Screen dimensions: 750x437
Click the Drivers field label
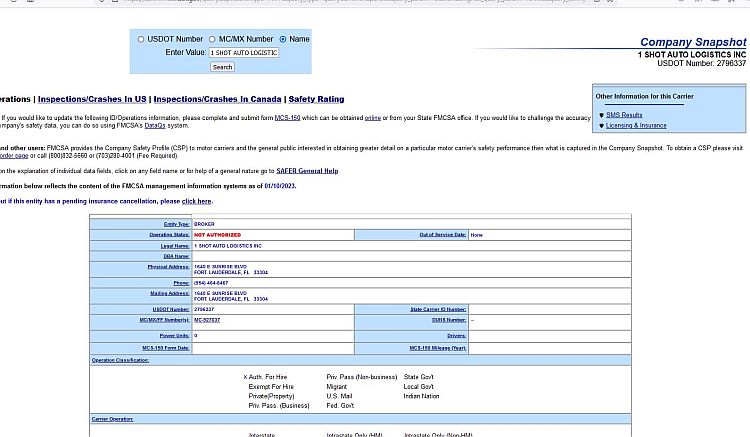pos(456,336)
